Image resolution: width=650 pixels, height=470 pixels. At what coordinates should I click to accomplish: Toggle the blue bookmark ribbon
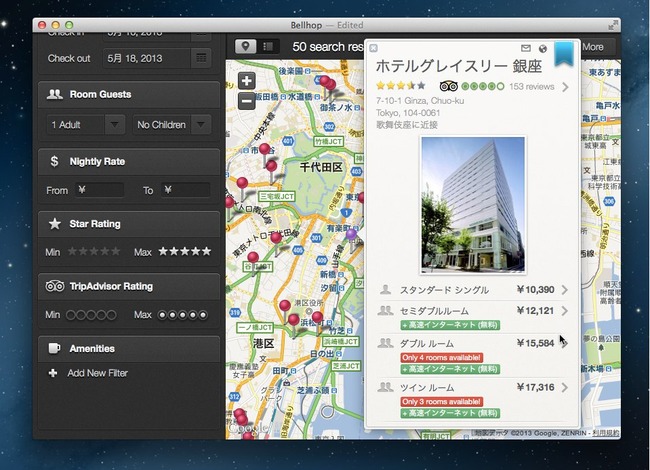pos(564,53)
